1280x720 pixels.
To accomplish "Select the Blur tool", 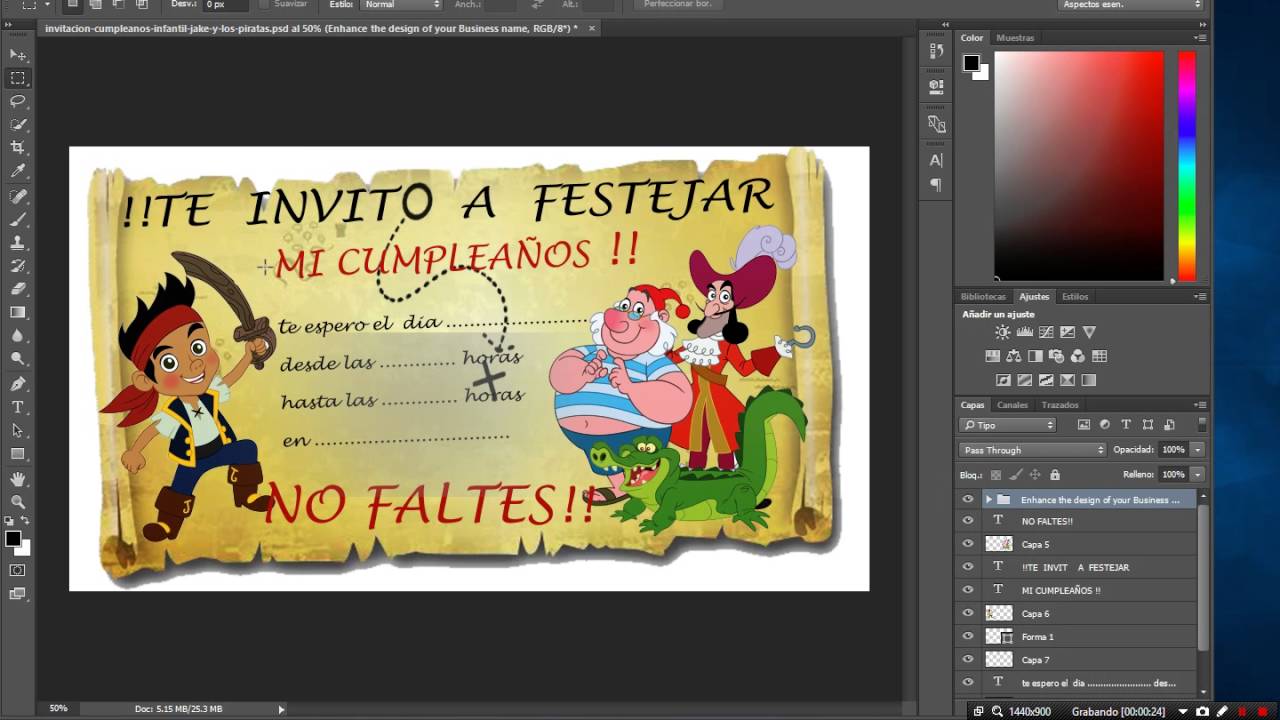I will [x=18, y=336].
